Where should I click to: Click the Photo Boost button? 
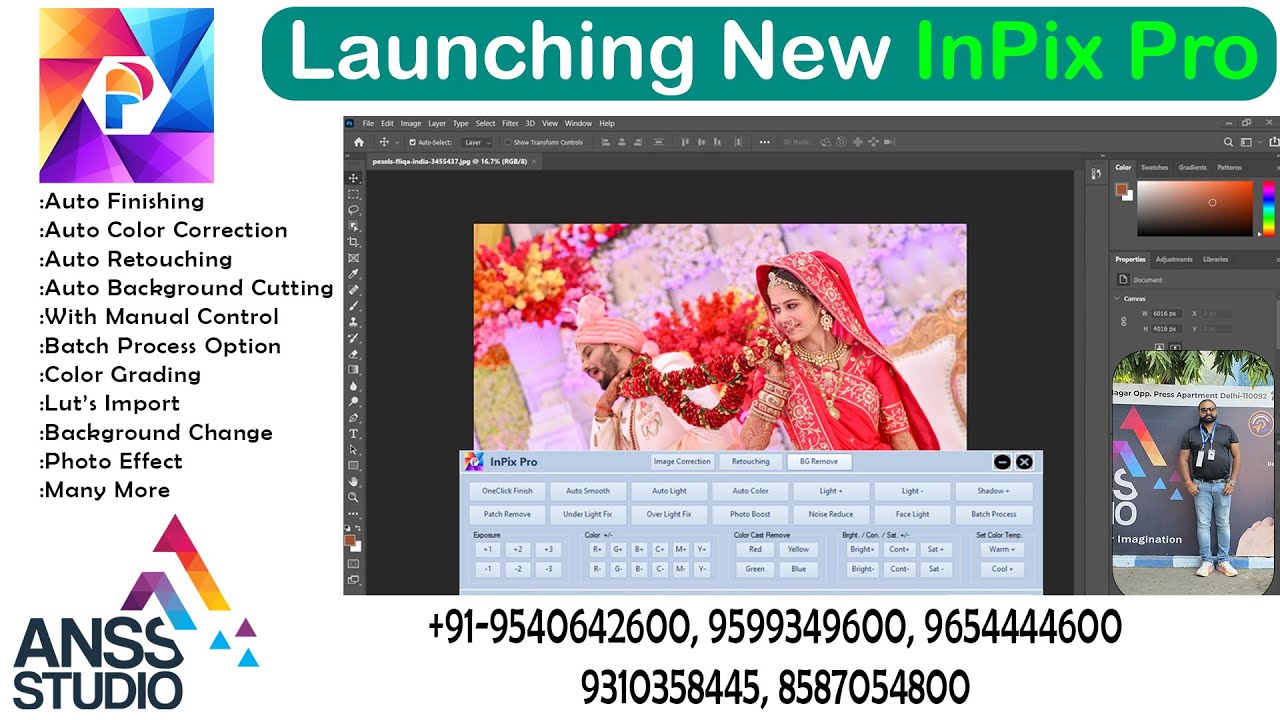click(750, 514)
